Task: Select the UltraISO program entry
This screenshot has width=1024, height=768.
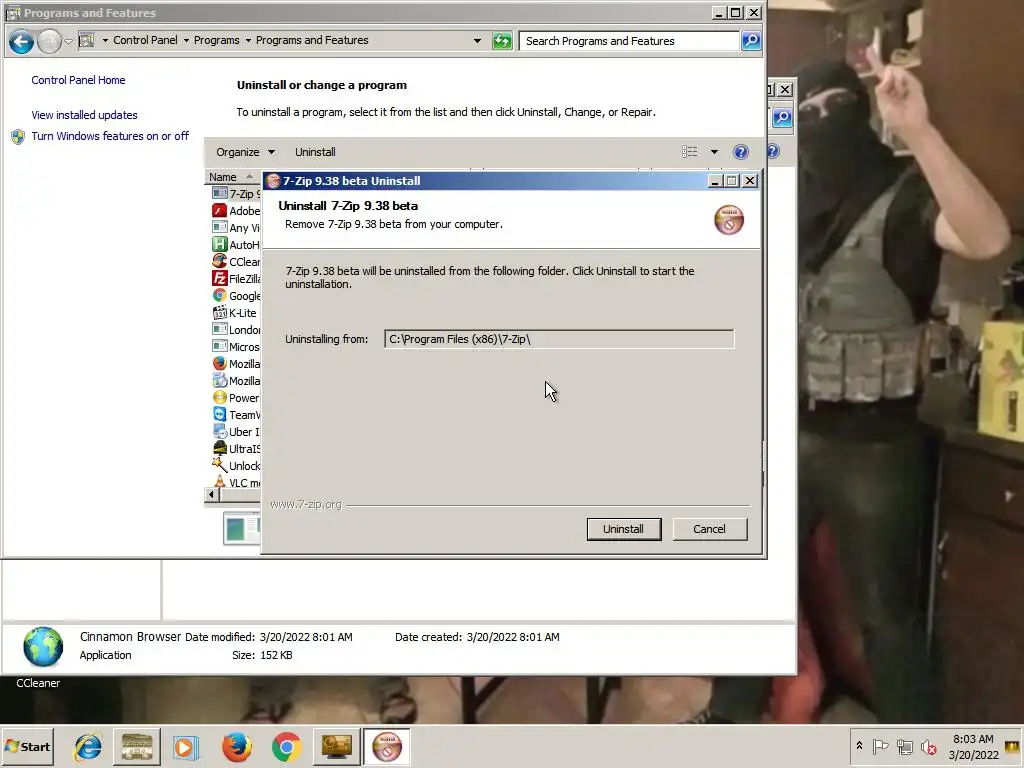Action: pyautogui.click(x=236, y=448)
